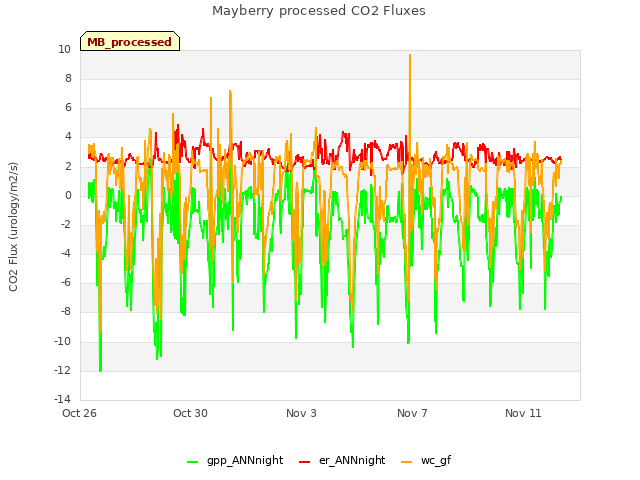Click the Nov 7 x-axis label
Image resolution: width=640 pixels, height=480 pixels.
pyautogui.click(x=412, y=413)
